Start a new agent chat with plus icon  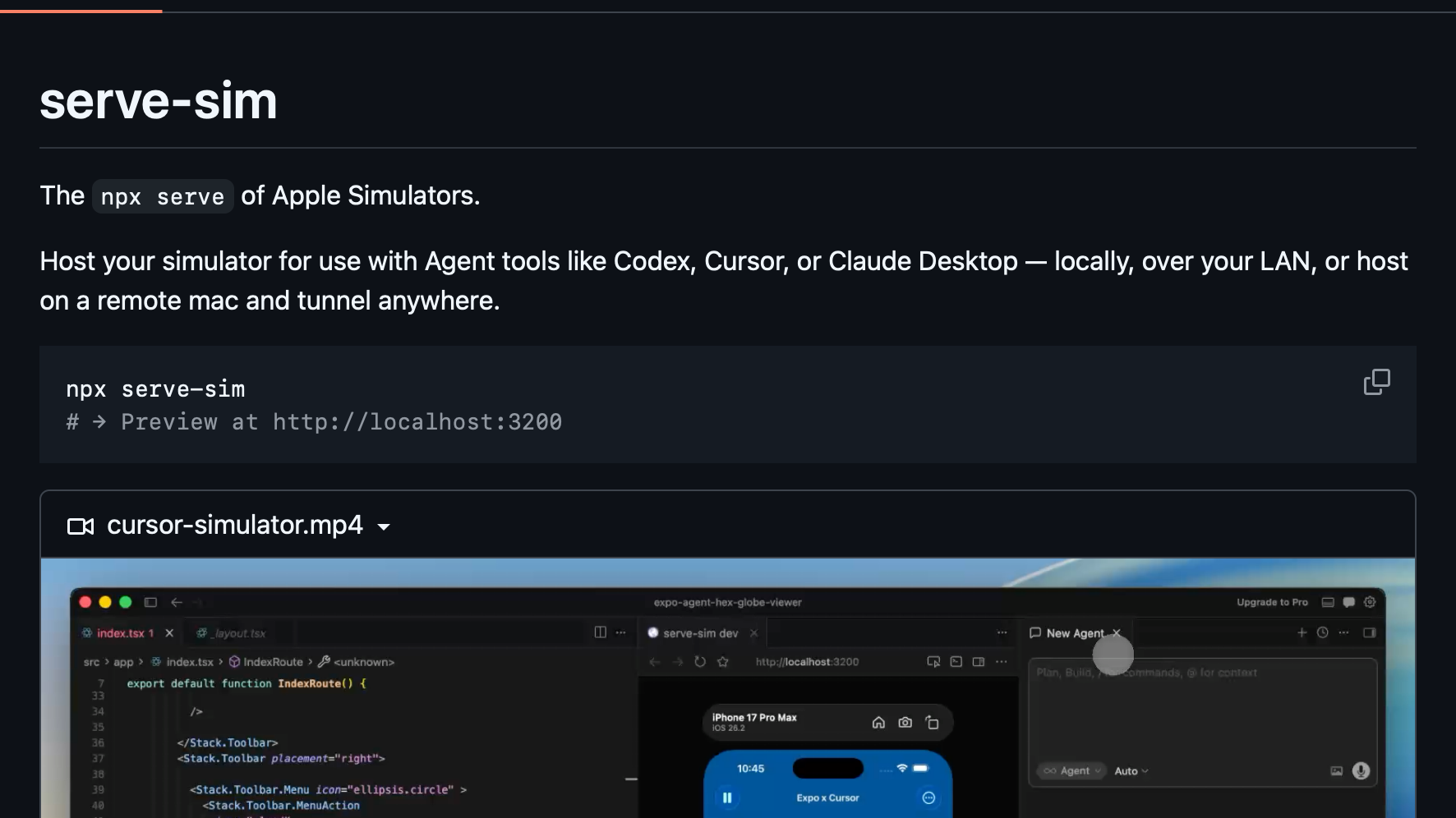coord(1302,632)
